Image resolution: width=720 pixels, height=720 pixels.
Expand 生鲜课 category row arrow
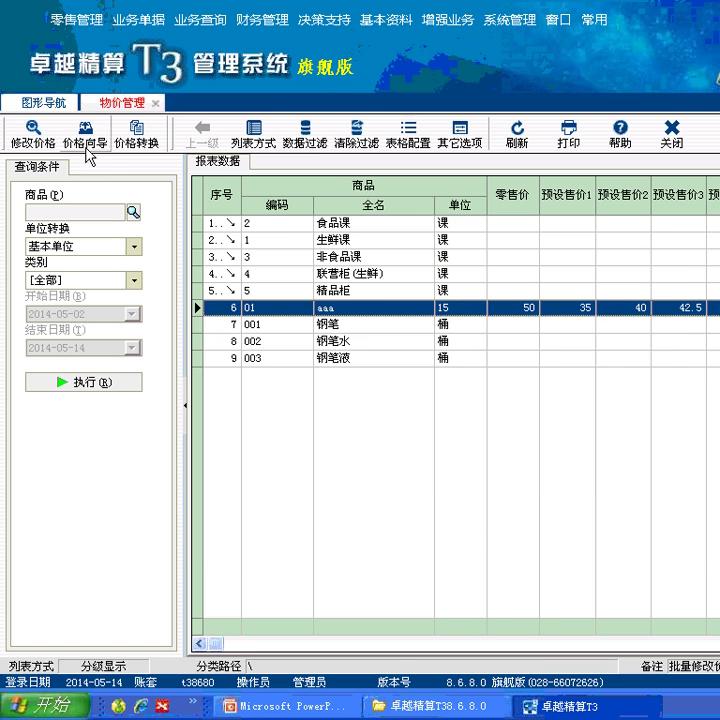click(x=231, y=240)
